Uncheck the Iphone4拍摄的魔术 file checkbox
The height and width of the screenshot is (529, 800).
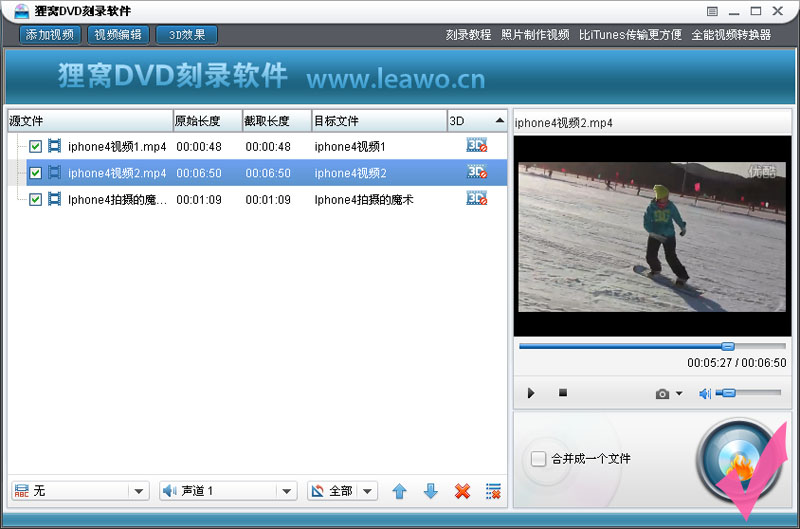point(35,199)
